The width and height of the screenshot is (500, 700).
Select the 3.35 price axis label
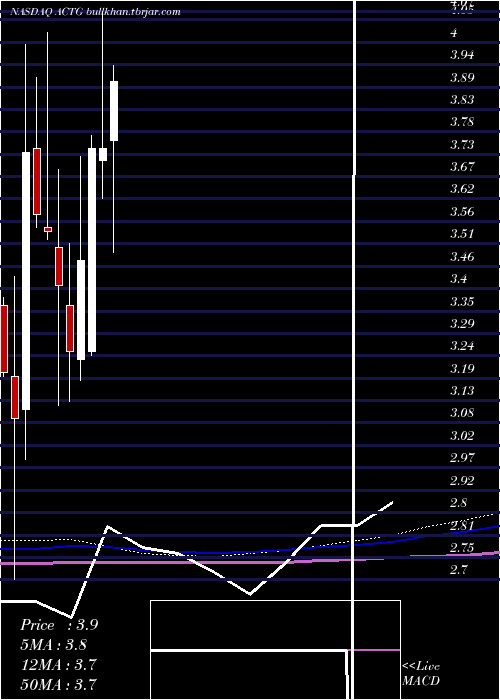click(462, 301)
